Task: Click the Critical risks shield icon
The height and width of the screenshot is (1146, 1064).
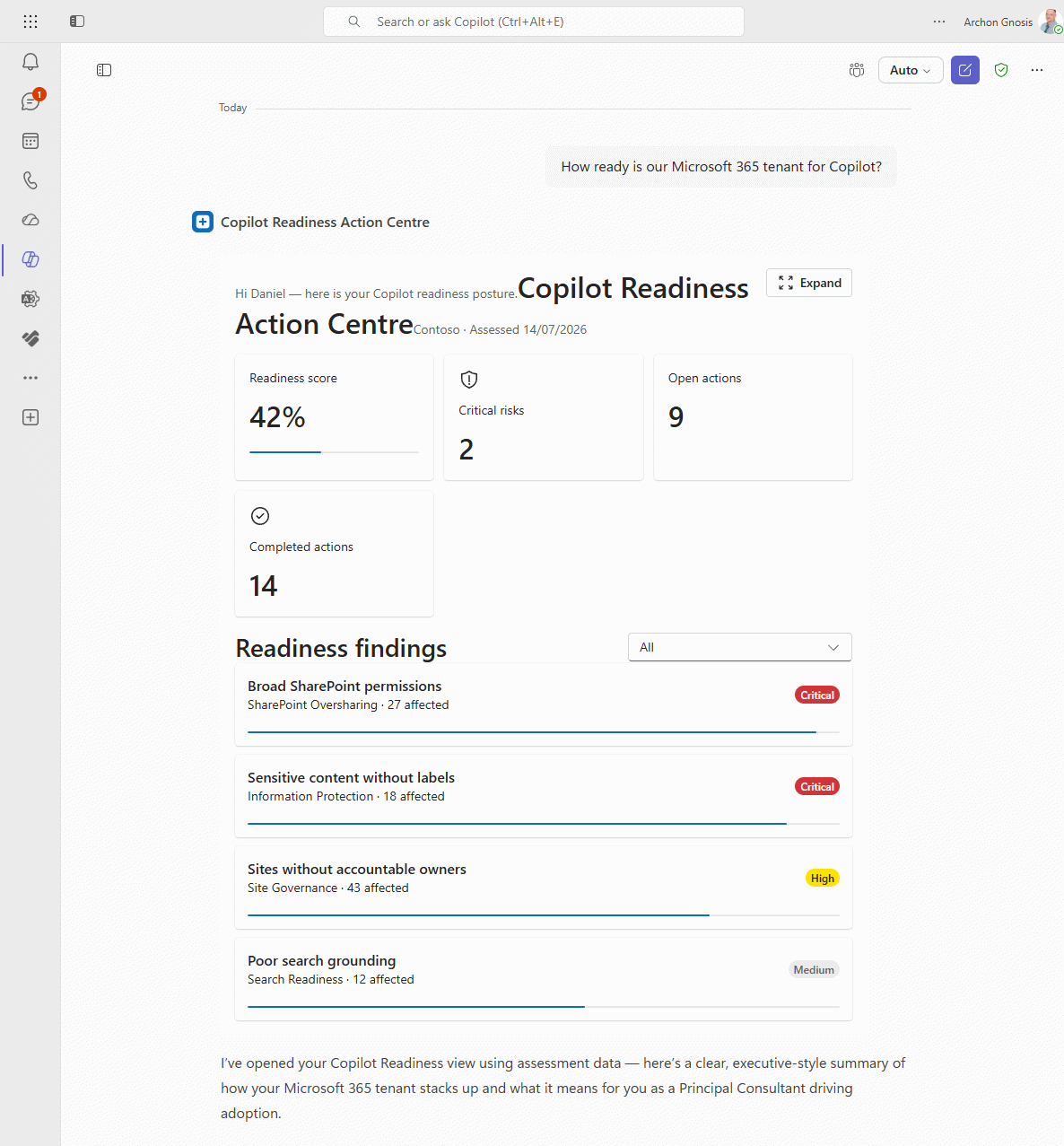Action: pos(468,379)
